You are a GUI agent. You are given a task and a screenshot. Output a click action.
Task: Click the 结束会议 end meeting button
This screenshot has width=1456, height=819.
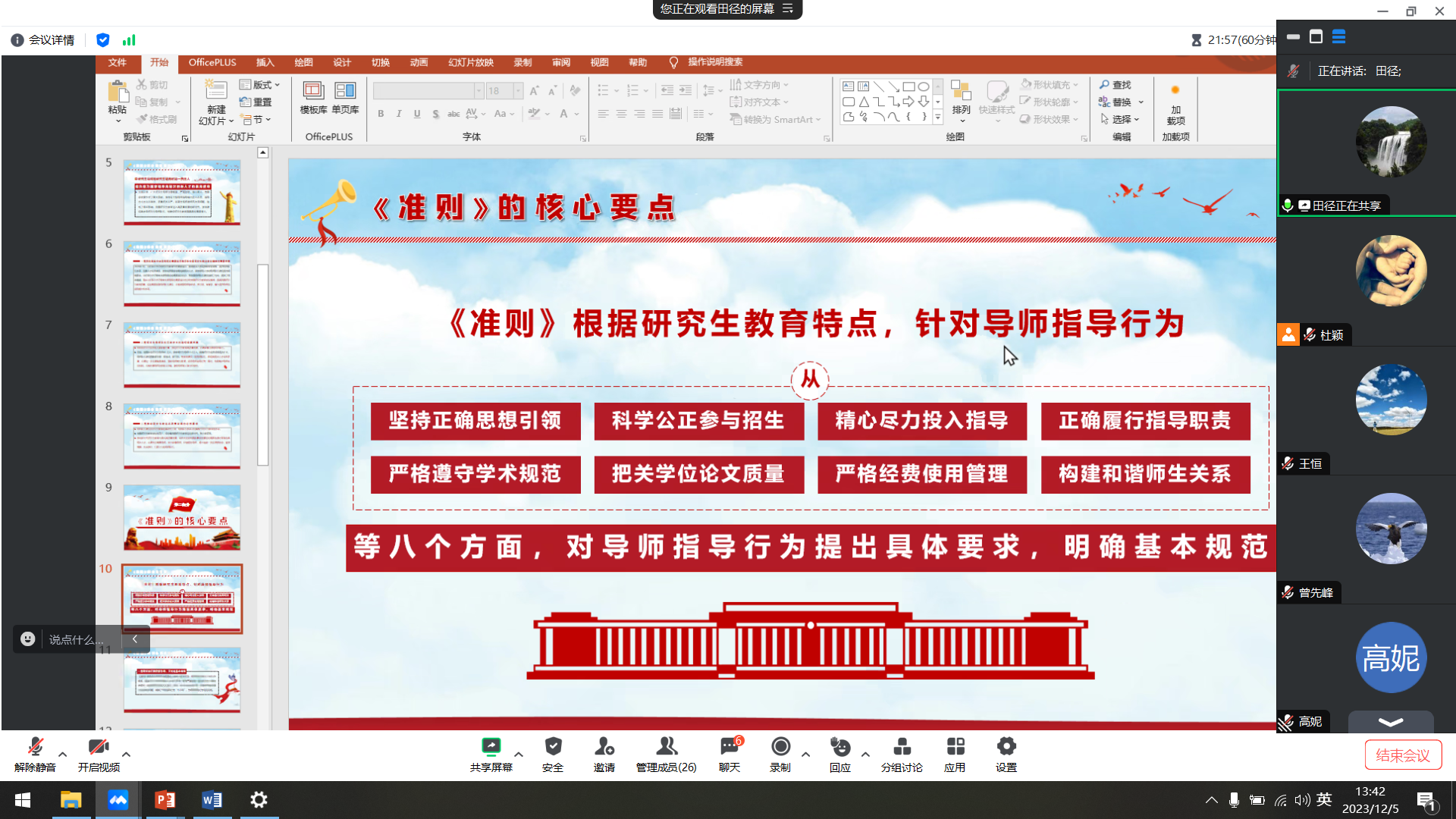[1403, 755]
